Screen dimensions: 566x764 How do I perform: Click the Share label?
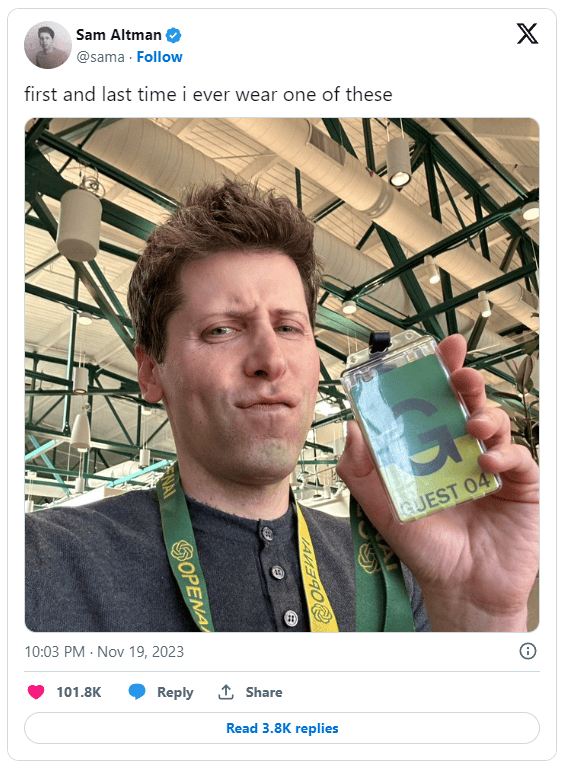264,692
